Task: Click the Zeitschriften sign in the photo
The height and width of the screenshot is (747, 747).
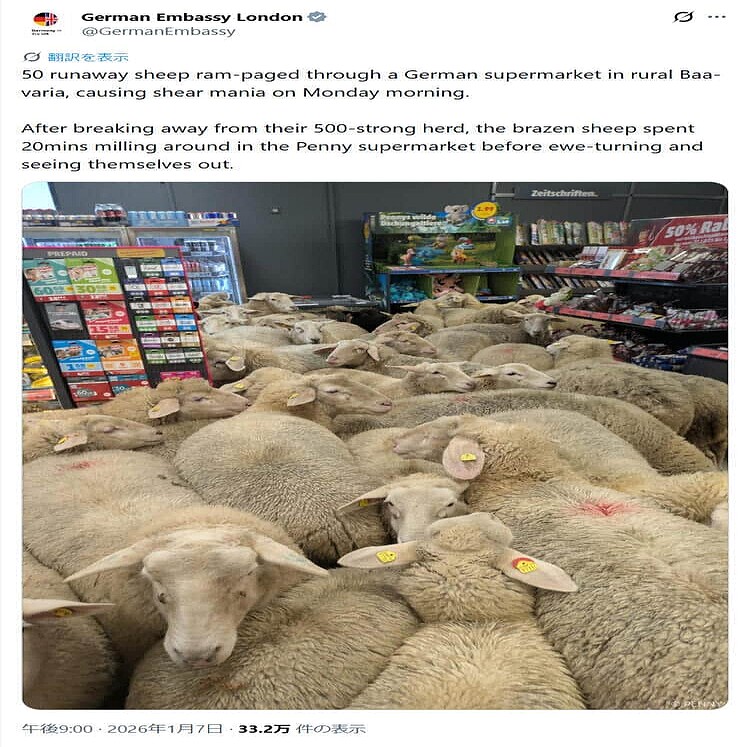Action: [564, 193]
